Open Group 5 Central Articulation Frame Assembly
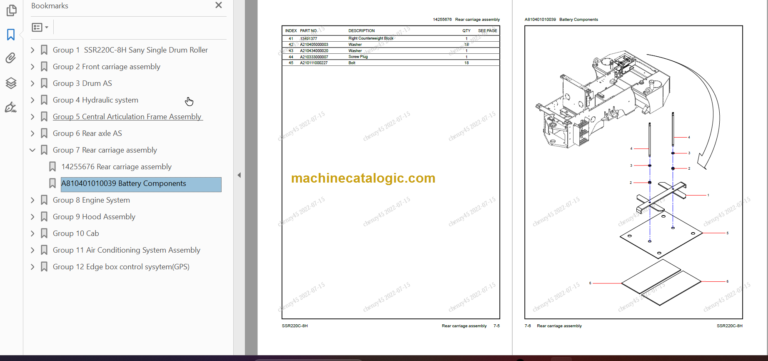 tap(127, 117)
